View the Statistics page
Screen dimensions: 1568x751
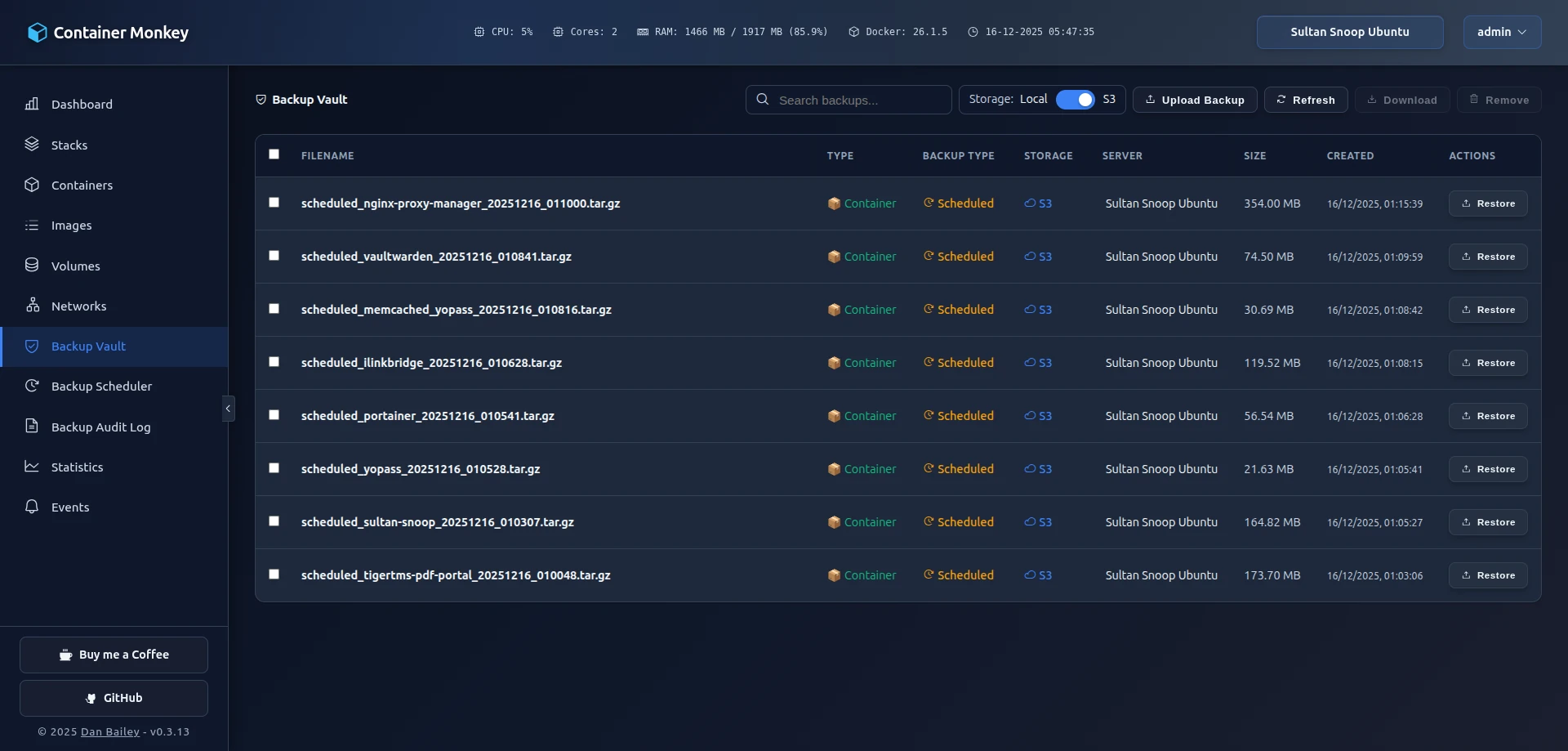pyautogui.click(x=78, y=467)
